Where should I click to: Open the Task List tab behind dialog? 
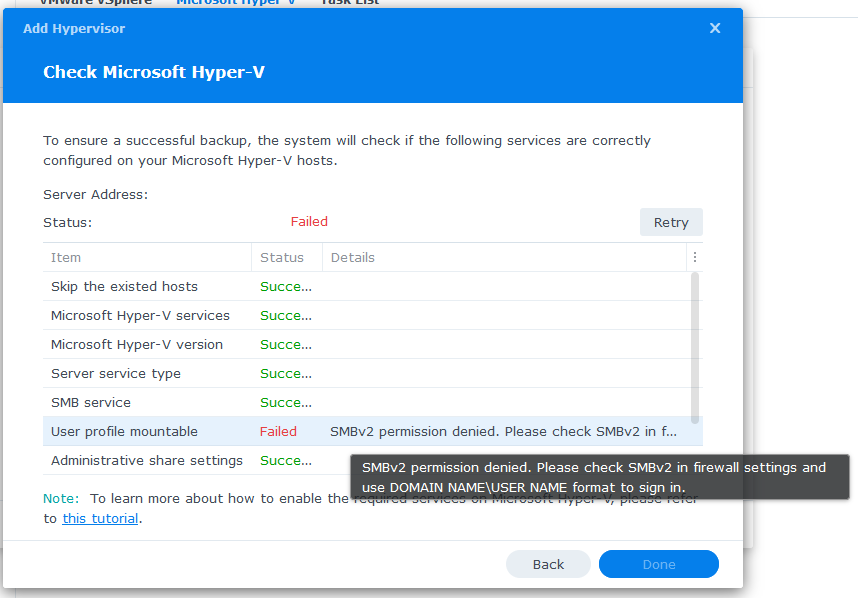point(350,2)
